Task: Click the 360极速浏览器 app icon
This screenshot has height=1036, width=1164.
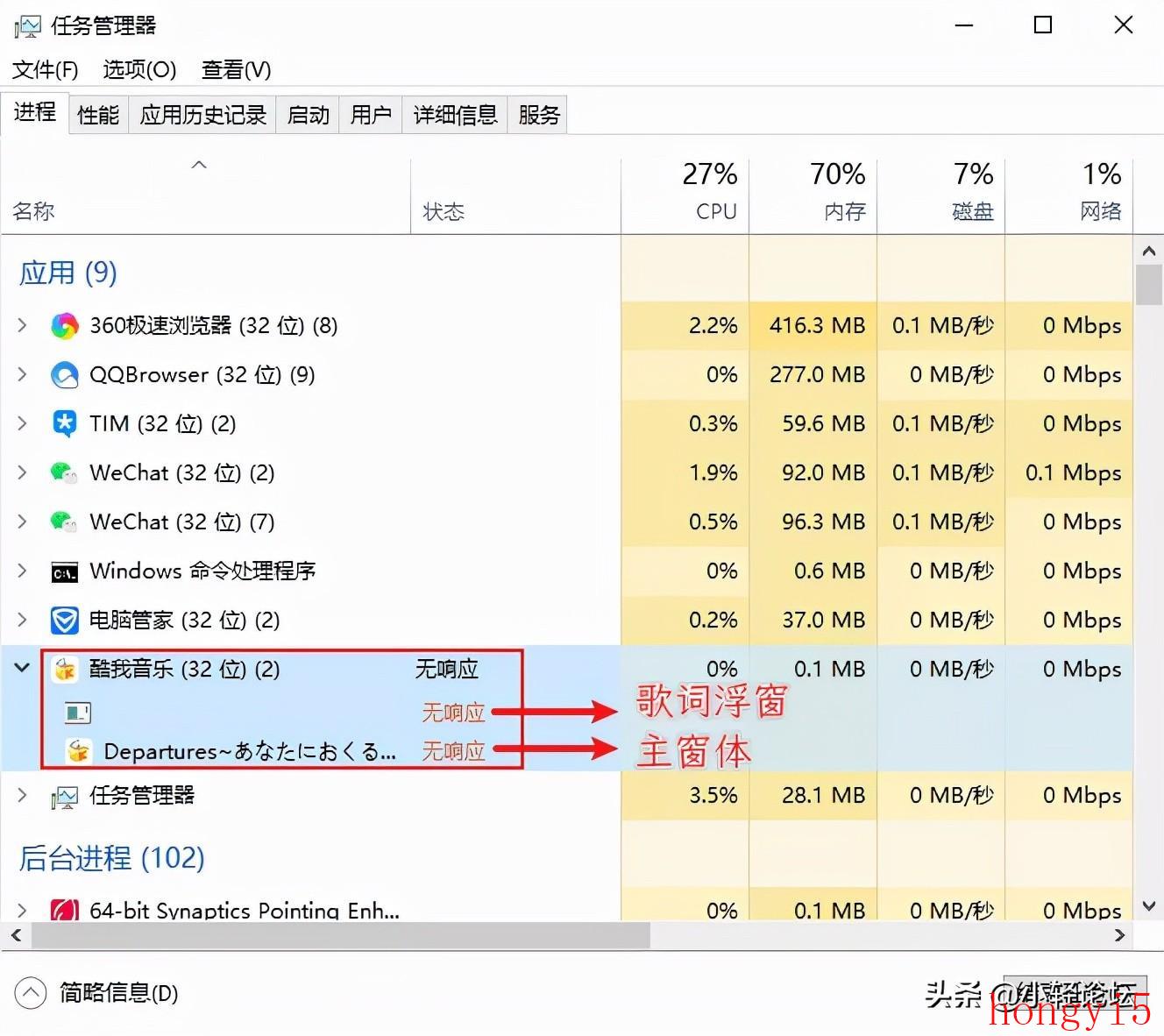Action: pos(65,326)
